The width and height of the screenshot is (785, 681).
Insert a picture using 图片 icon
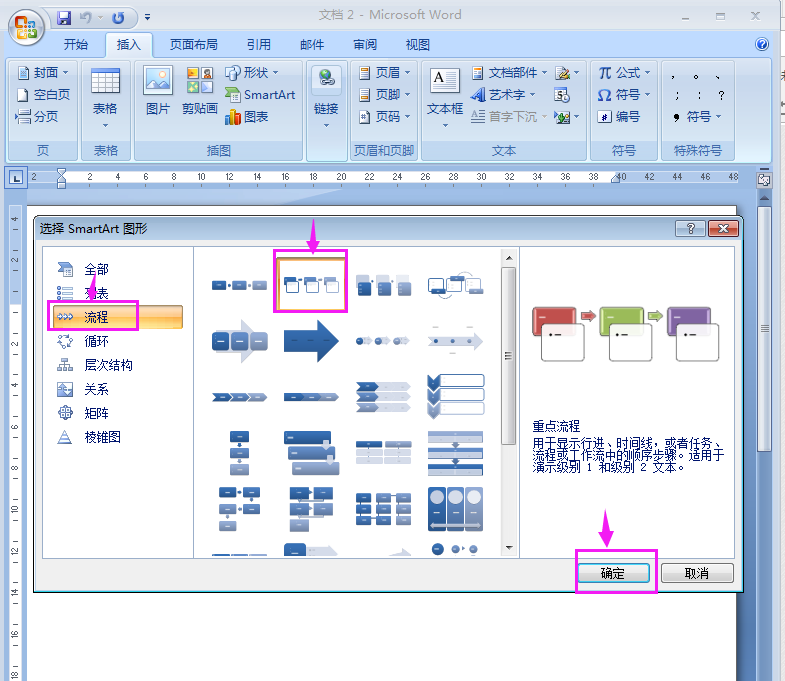coord(158,91)
